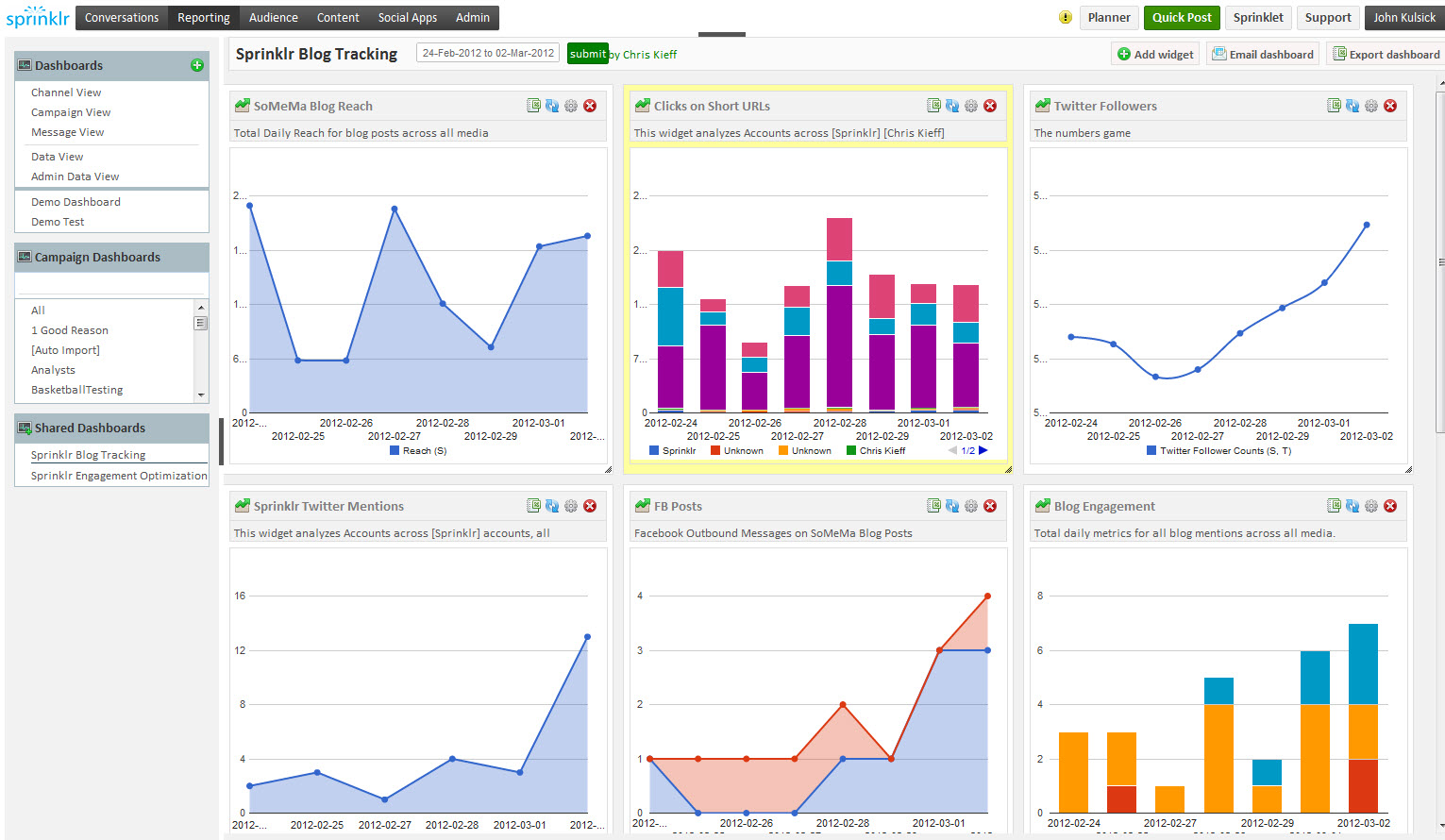Open the Blog Engagement widget settings gear

pos(1371,506)
